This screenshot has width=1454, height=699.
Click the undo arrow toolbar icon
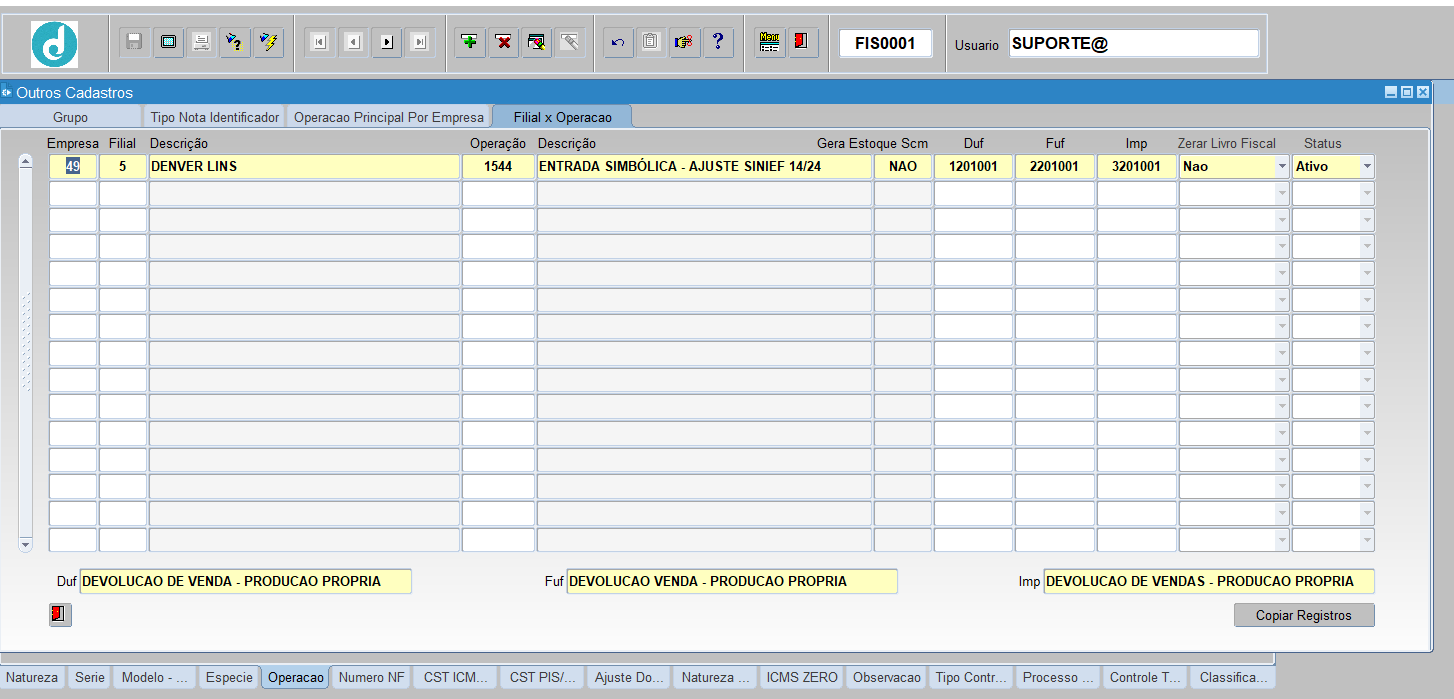(x=618, y=42)
